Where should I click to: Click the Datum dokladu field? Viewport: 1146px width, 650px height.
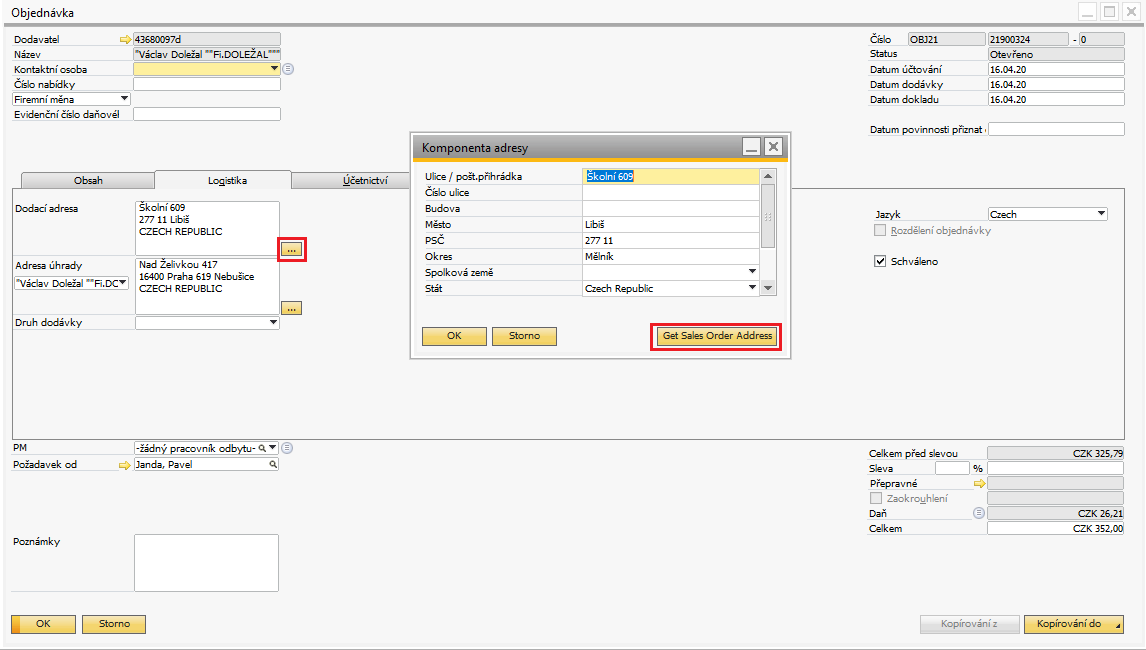(x=1056, y=99)
